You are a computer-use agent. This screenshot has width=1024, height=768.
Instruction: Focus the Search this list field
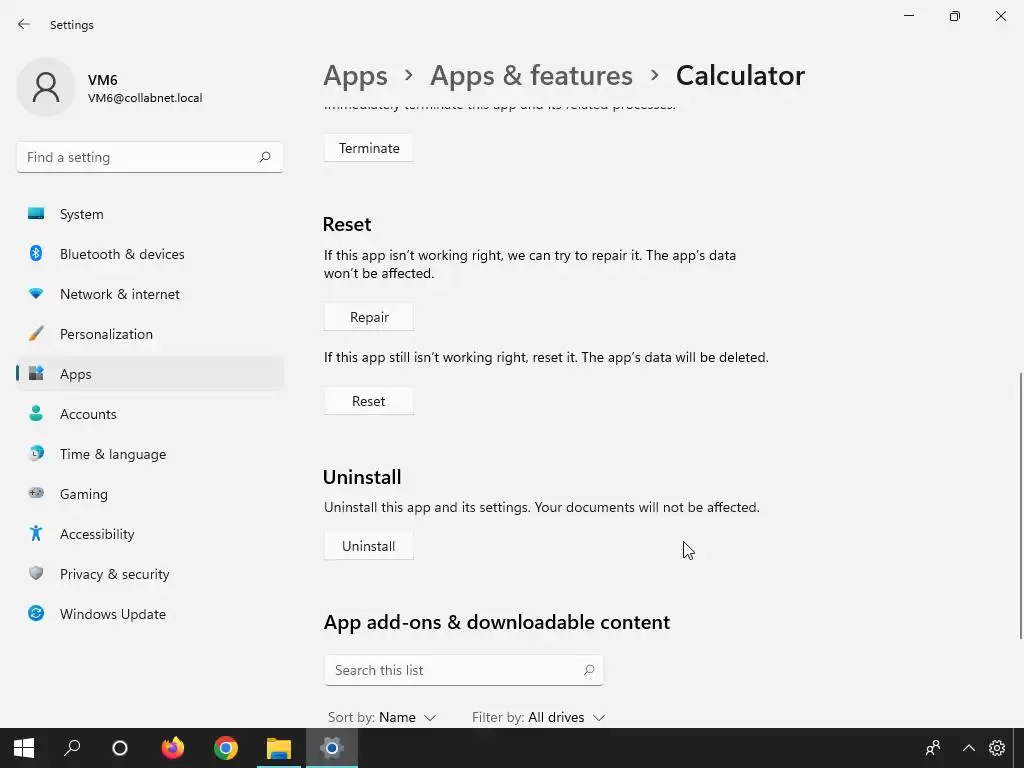464,670
